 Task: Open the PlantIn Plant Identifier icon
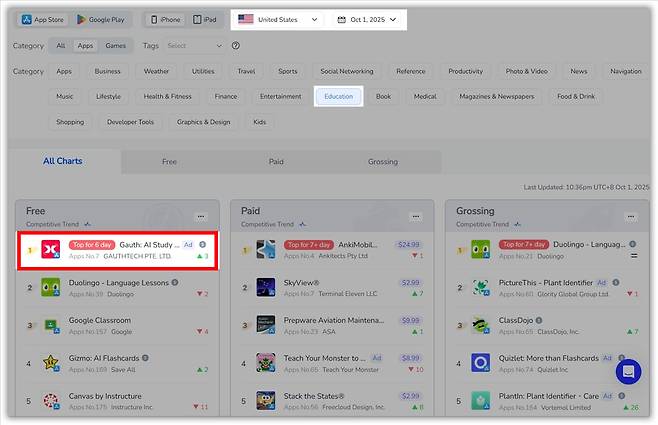pos(480,401)
